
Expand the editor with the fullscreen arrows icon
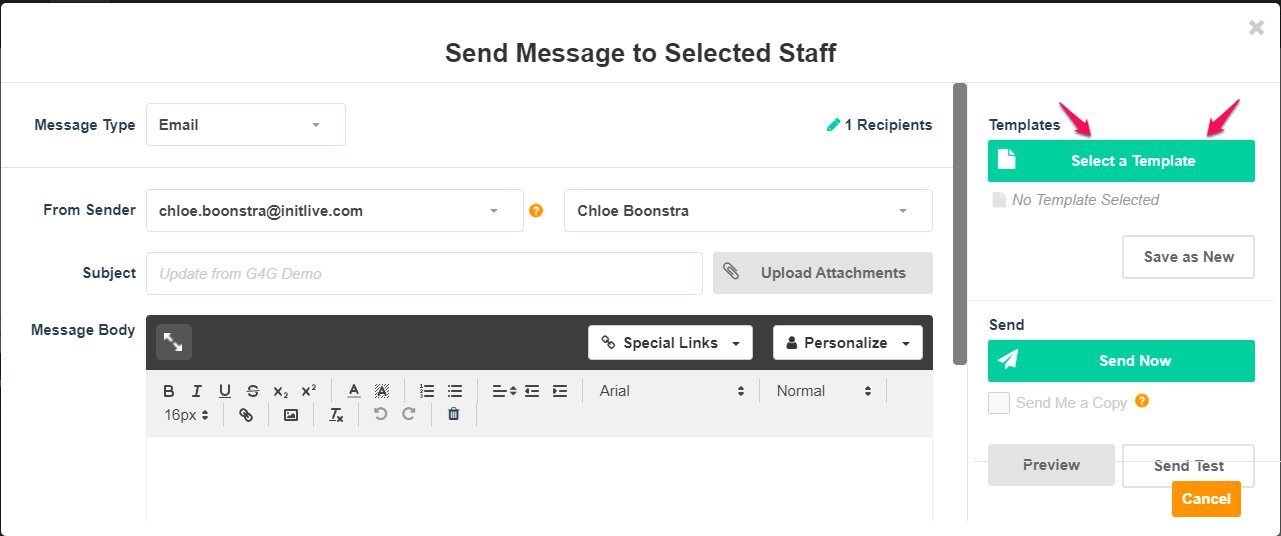pyautogui.click(x=174, y=342)
